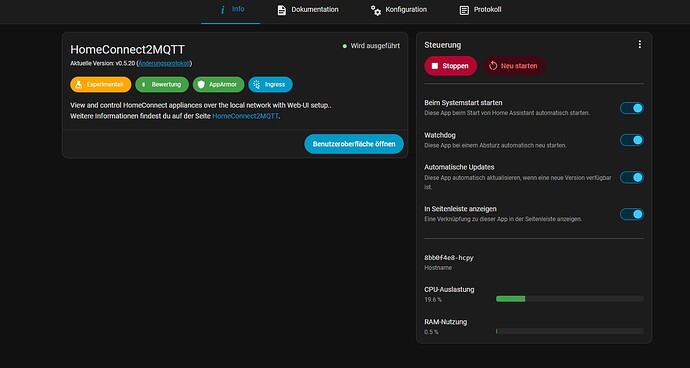Image resolution: width=690 pixels, height=368 pixels.
Task: Click the 19.6 % CPU value
Action: click(433, 300)
